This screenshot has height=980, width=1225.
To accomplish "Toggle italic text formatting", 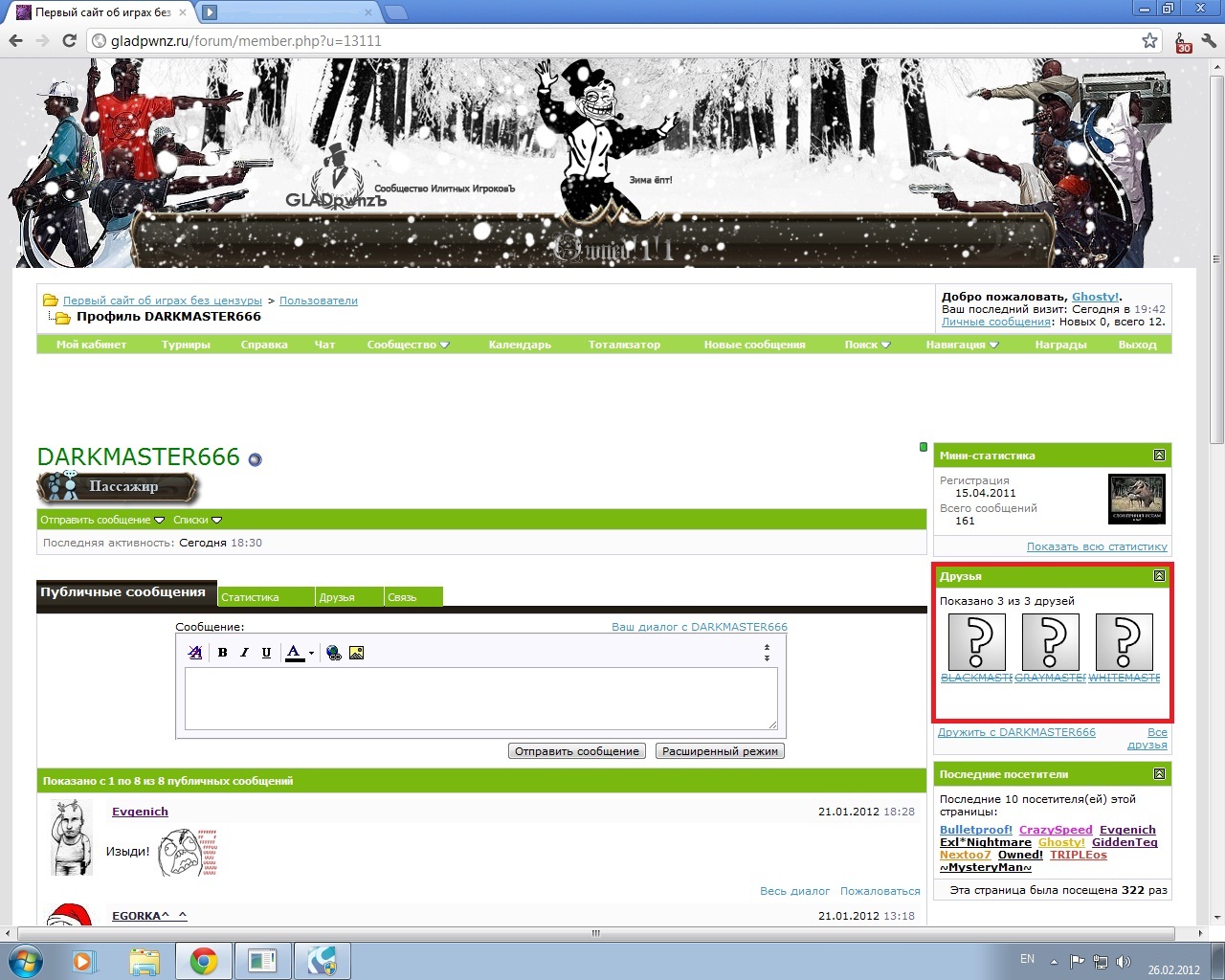I will pos(244,653).
